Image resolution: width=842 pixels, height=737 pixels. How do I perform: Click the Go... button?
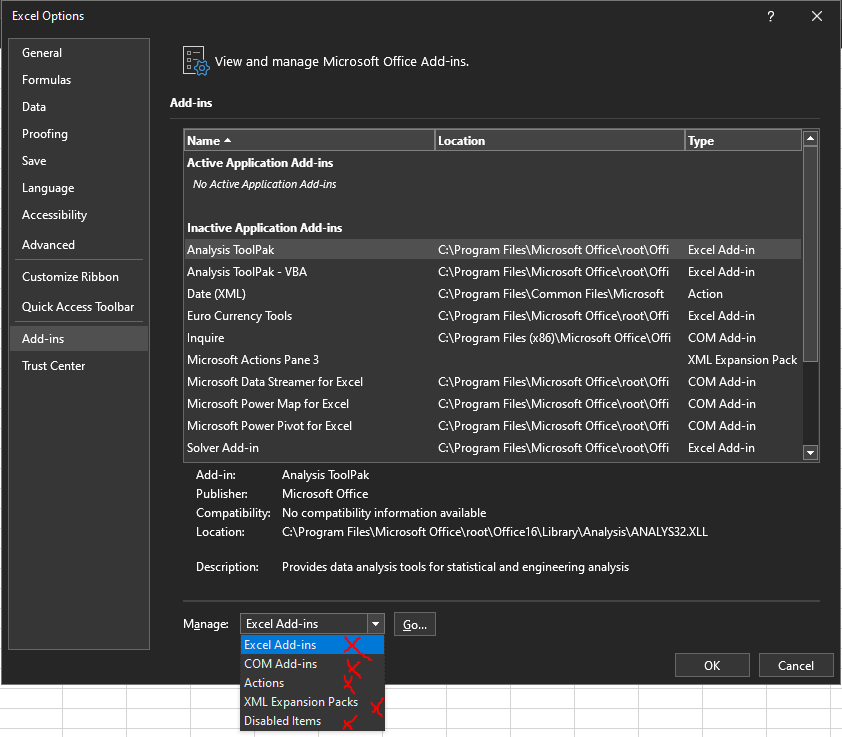pos(415,624)
